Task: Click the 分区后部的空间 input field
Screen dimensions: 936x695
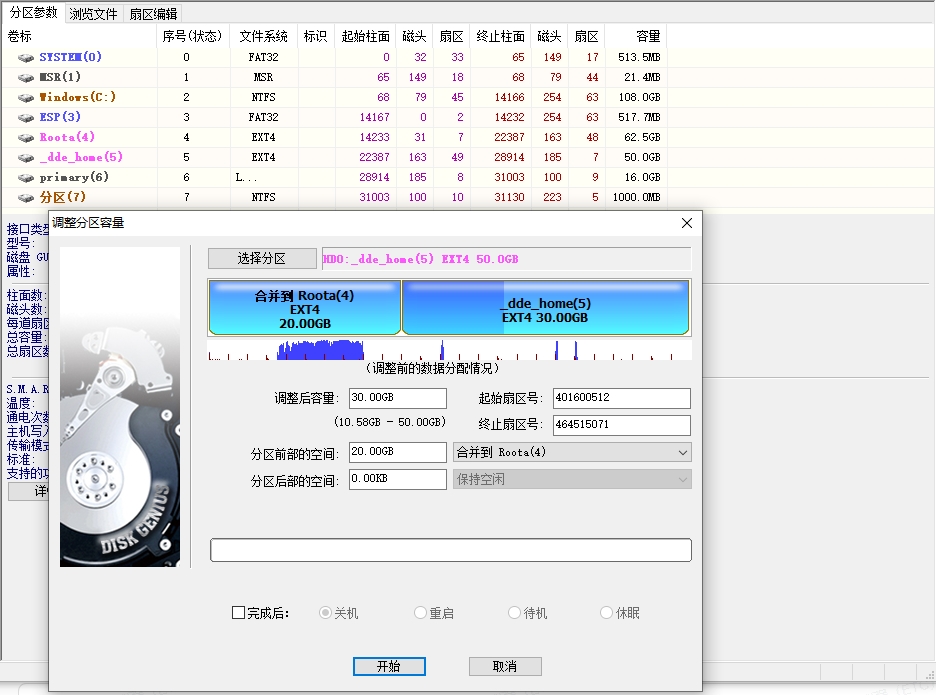Action: point(398,479)
